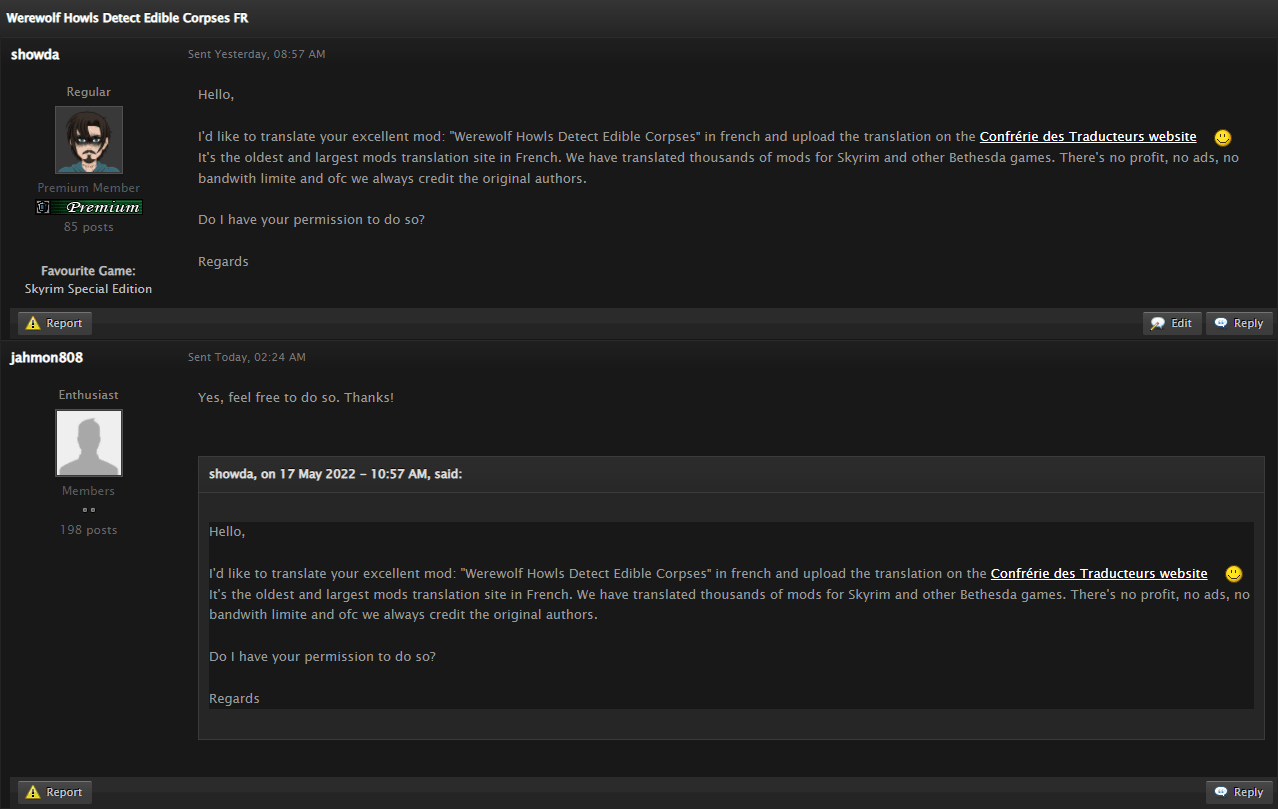
Task: Click the smiley emoji inside the quoted message
Action: pyautogui.click(x=1233, y=573)
